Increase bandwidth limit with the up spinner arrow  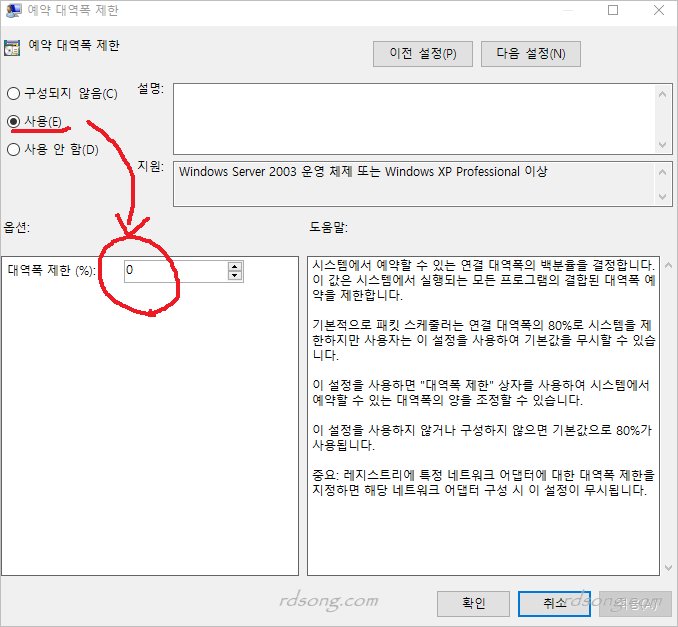click(x=235, y=266)
